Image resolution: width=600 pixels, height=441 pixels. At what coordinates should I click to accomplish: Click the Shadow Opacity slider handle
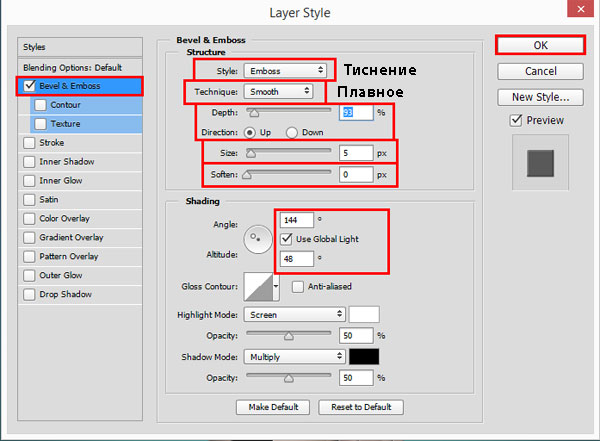click(289, 378)
